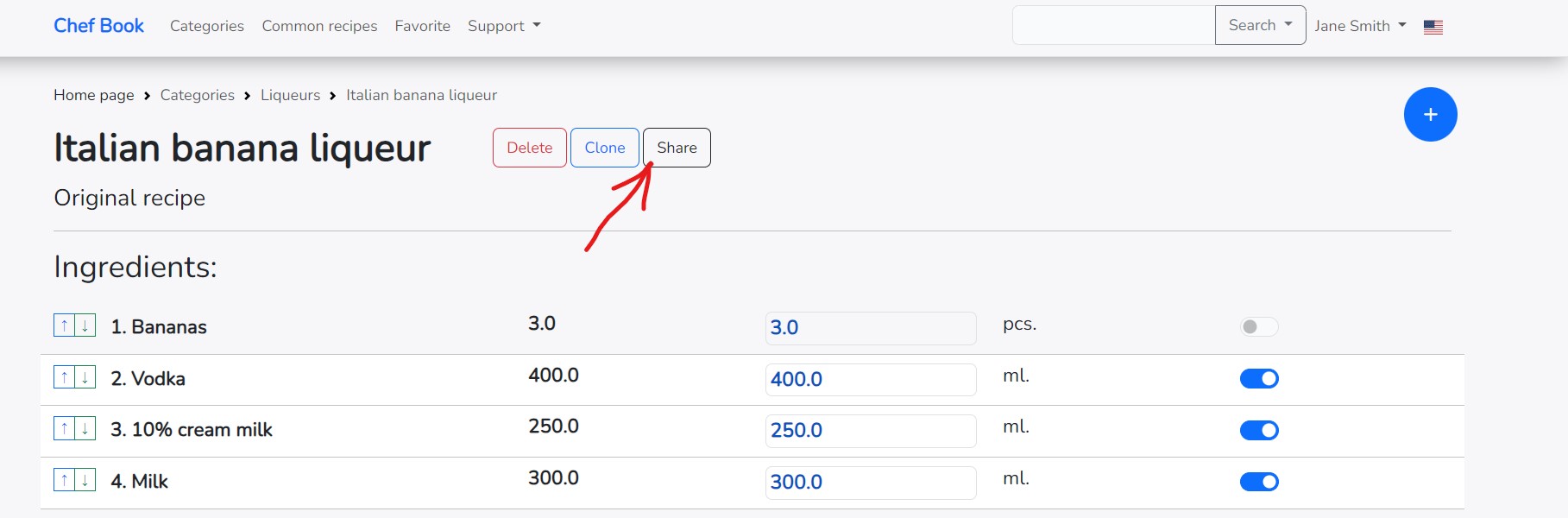Turn off the Vodka row switch
Image resolution: width=1568 pixels, height=518 pixels.
[1258, 378]
